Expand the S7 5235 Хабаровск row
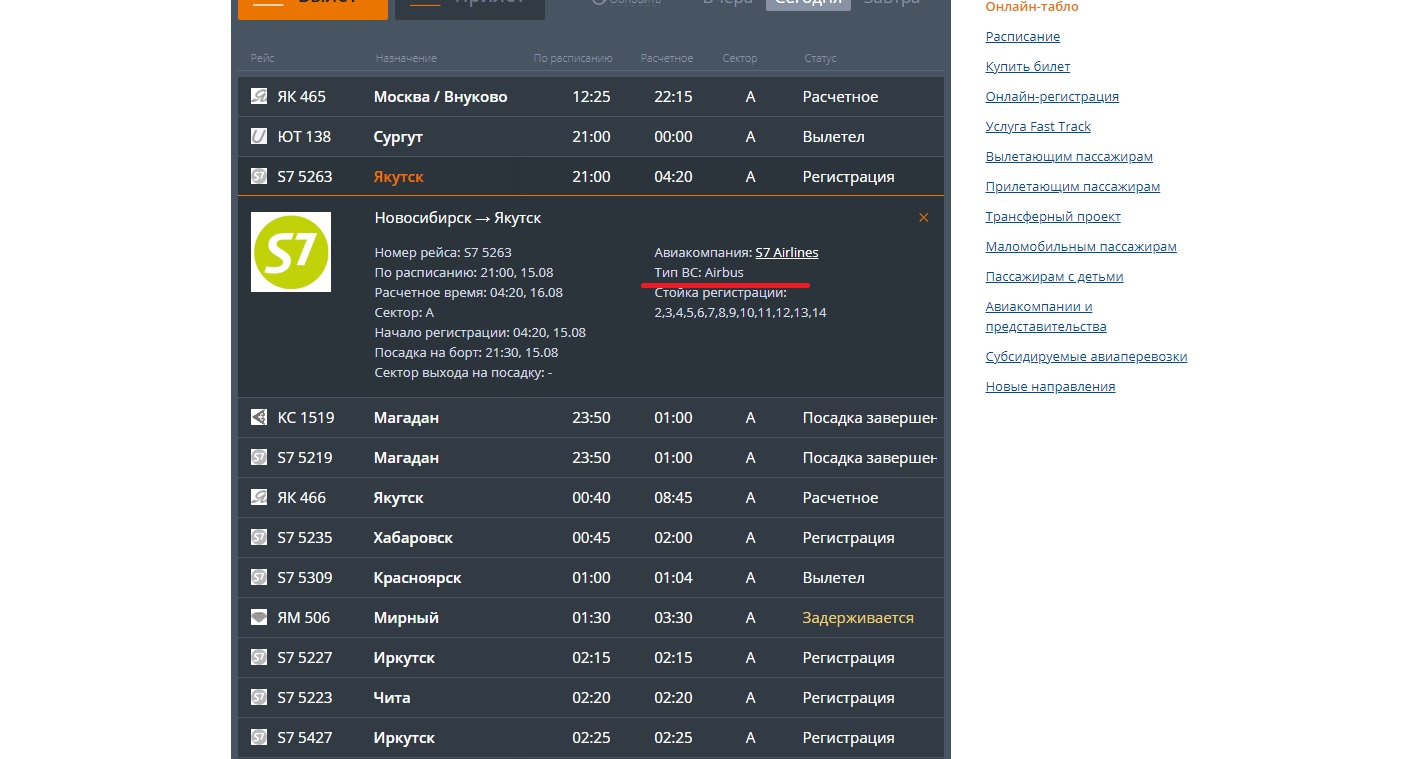 tap(591, 538)
